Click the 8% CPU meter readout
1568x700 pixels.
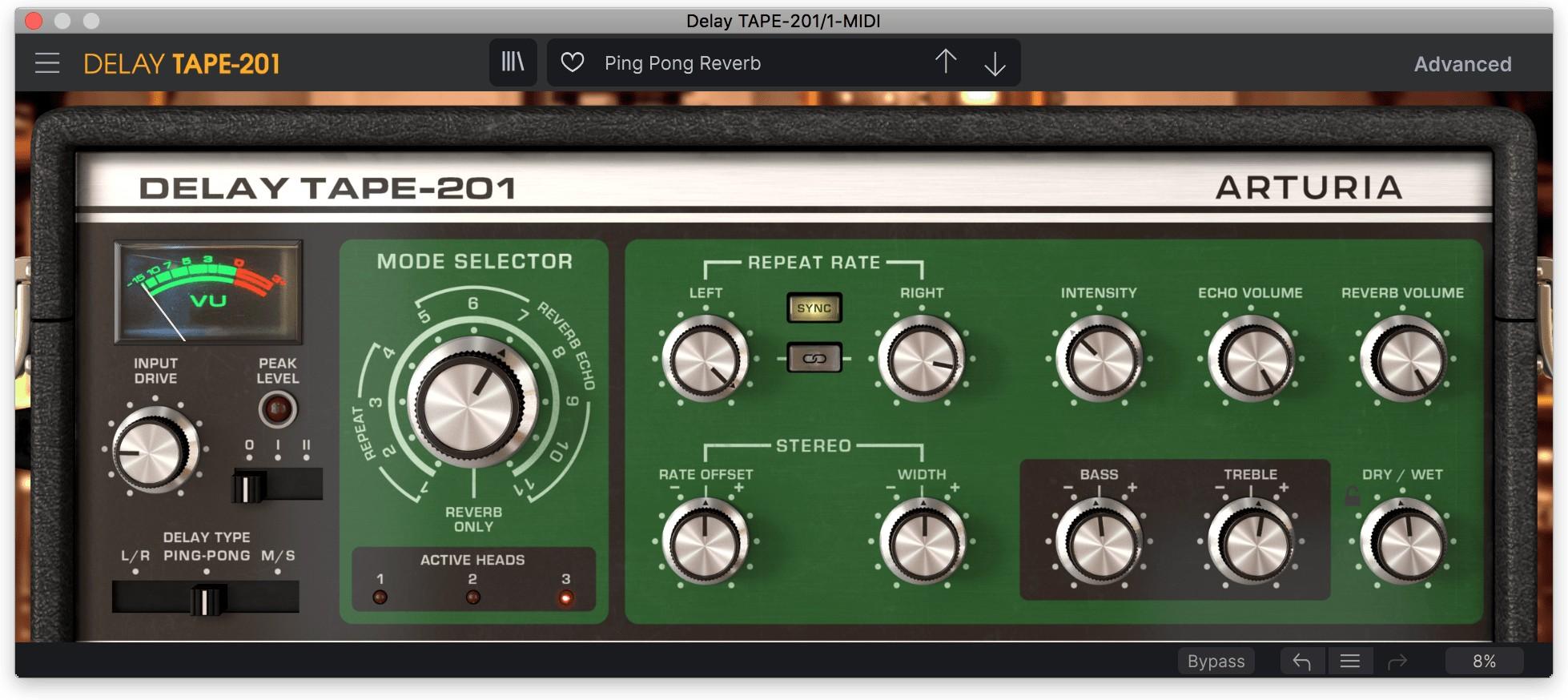(1484, 662)
